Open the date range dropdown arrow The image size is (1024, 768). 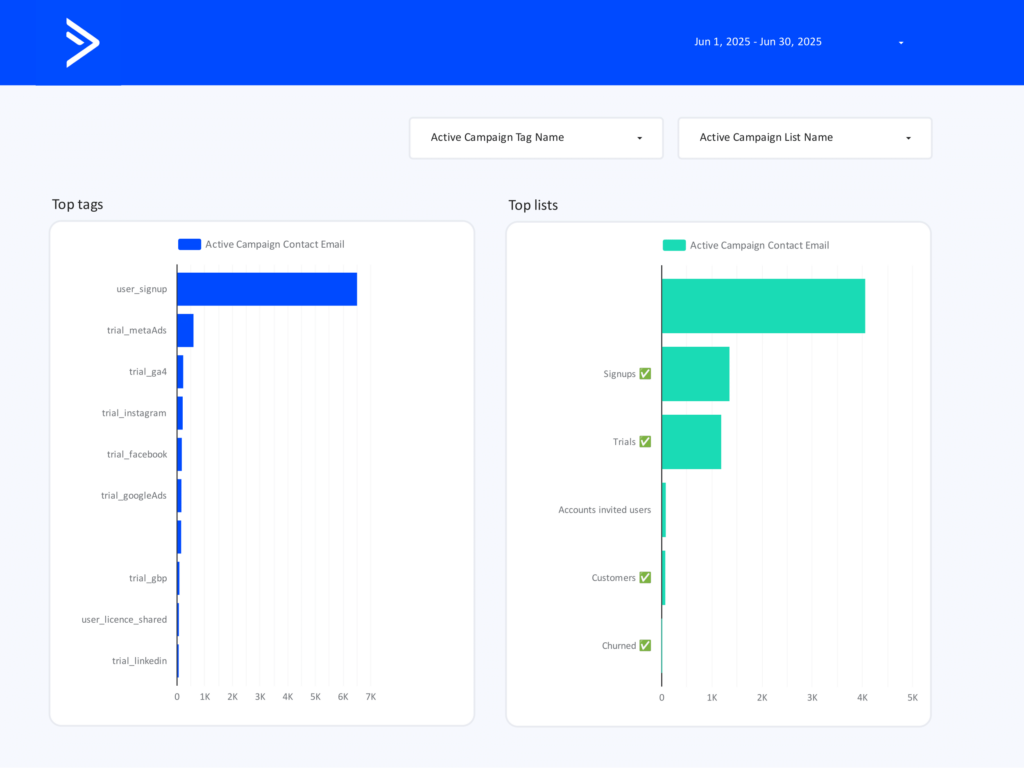pyautogui.click(x=901, y=43)
